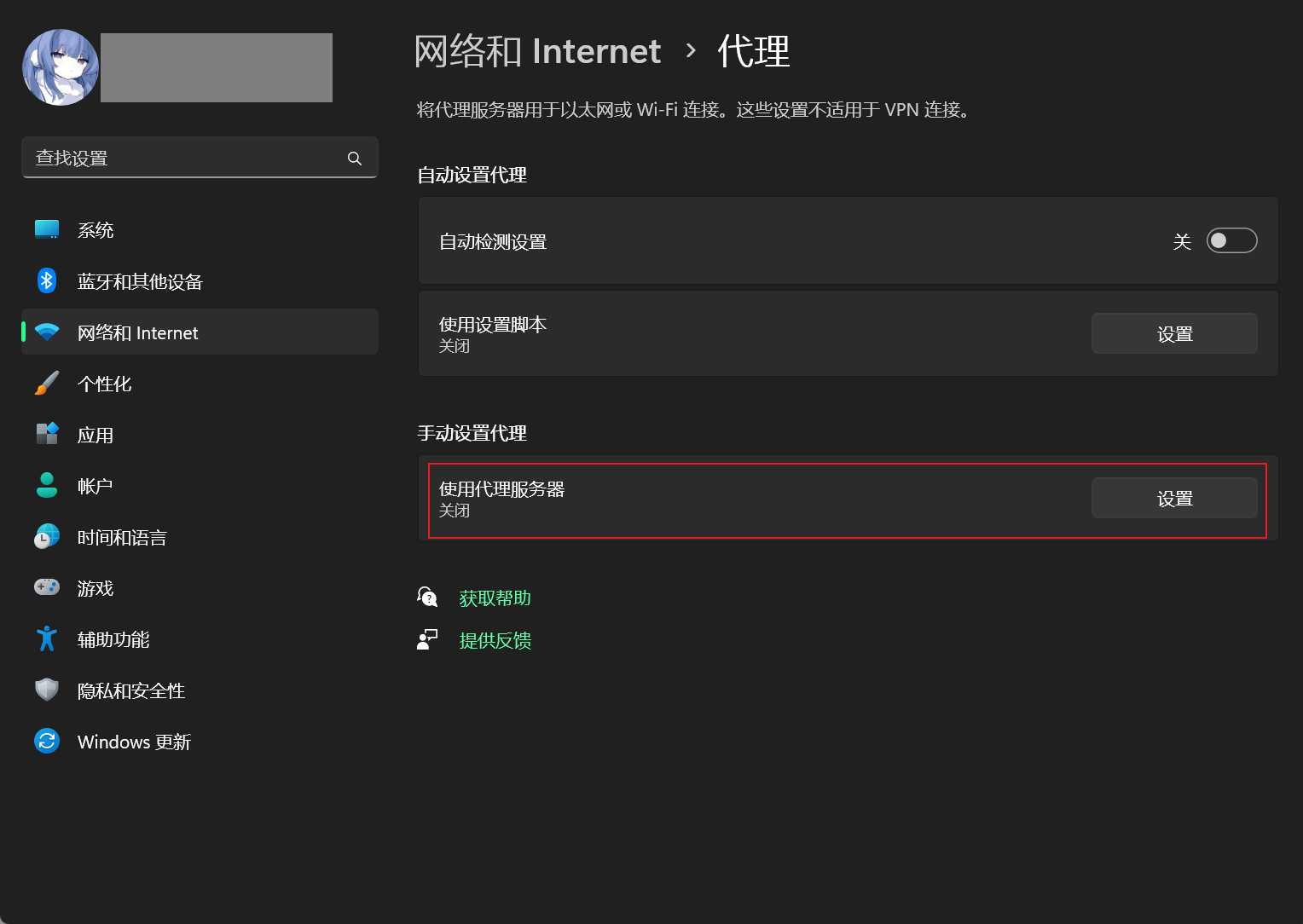Toggle the 自动检测设置 switch
This screenshot has width=1303, height=924.
1231,241
